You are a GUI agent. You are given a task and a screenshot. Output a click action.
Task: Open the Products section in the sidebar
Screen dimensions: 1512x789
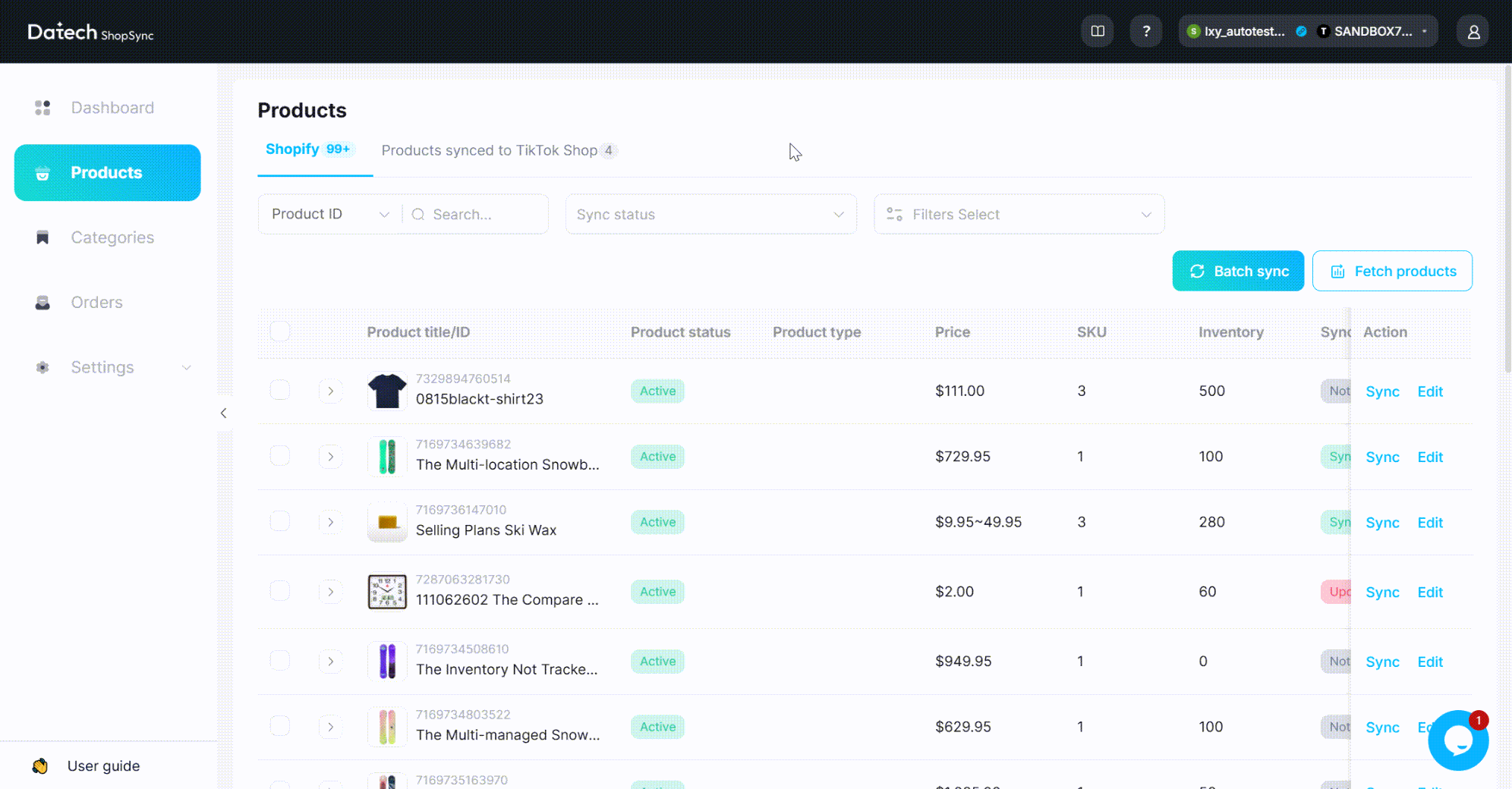pyautogui.click(x=106, y=172)
